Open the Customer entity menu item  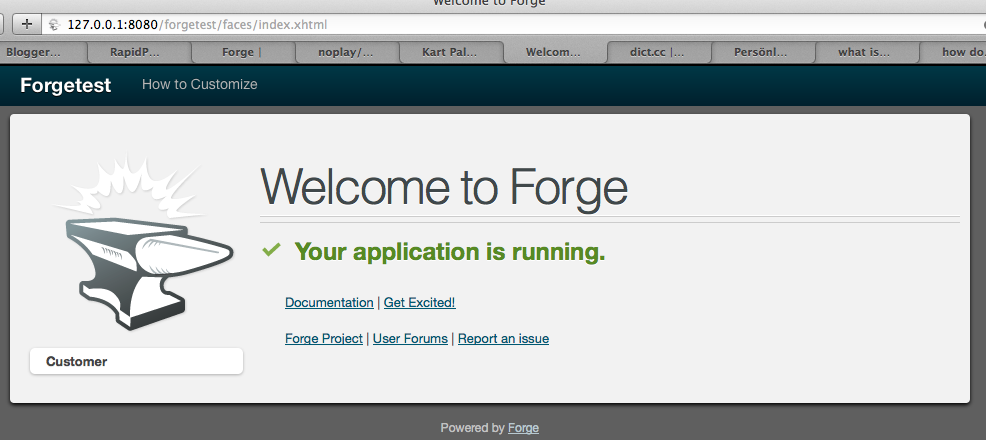pos(136,361)
